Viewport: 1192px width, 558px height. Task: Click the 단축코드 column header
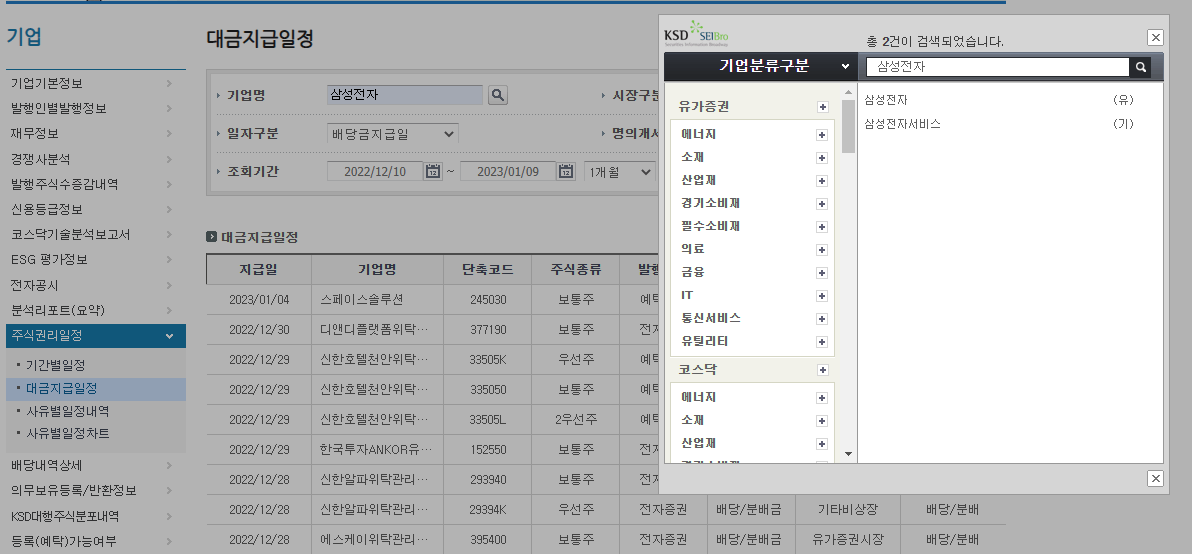(x=487, y=269)
